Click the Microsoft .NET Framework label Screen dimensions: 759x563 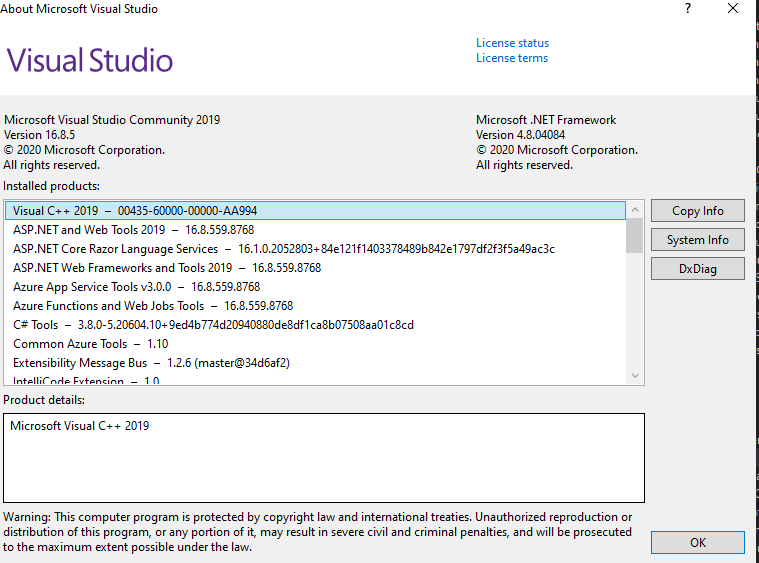pyautogui.click(x=546, y=120)
